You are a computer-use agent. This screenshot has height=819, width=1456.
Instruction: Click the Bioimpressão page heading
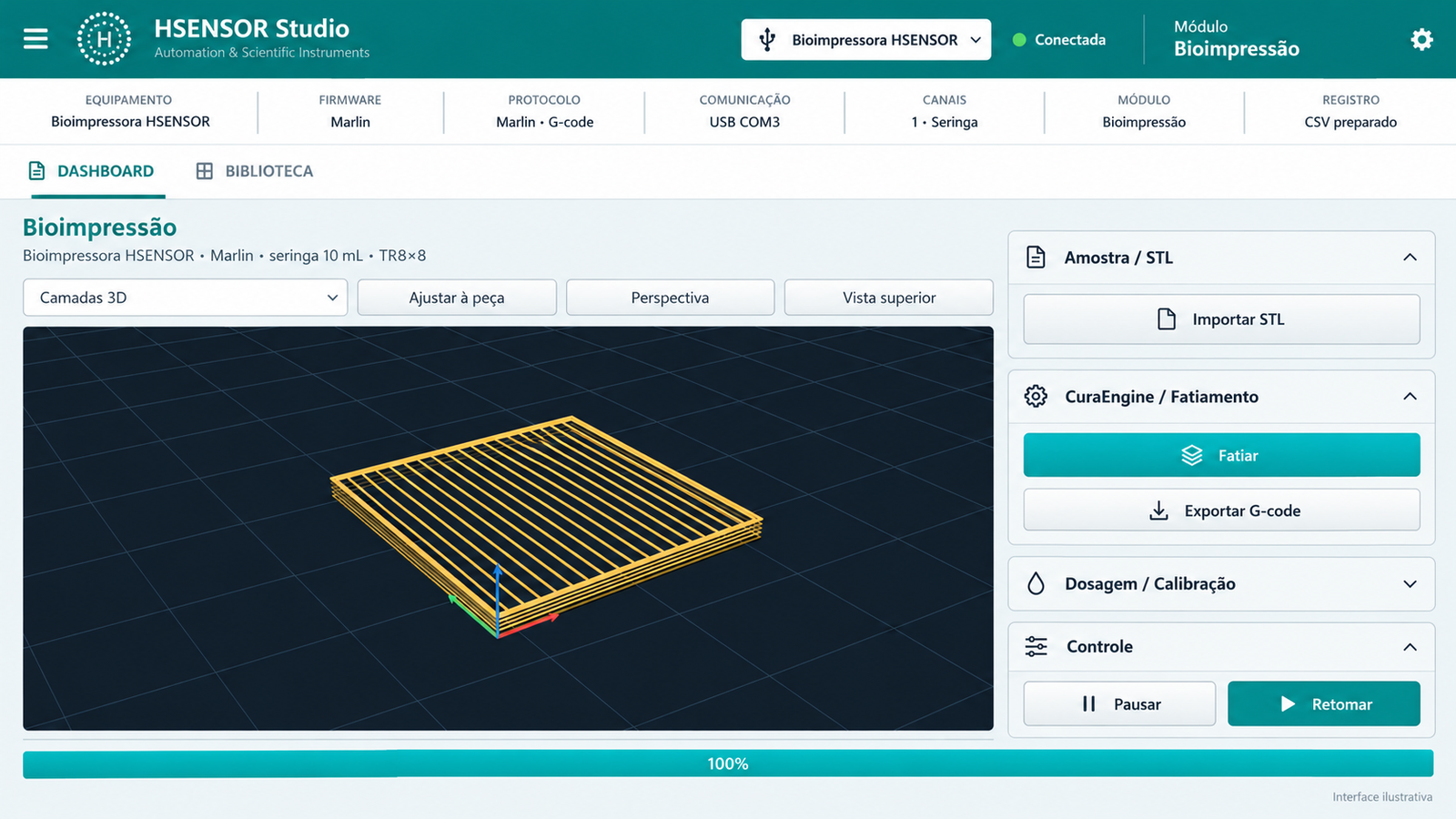100,227
